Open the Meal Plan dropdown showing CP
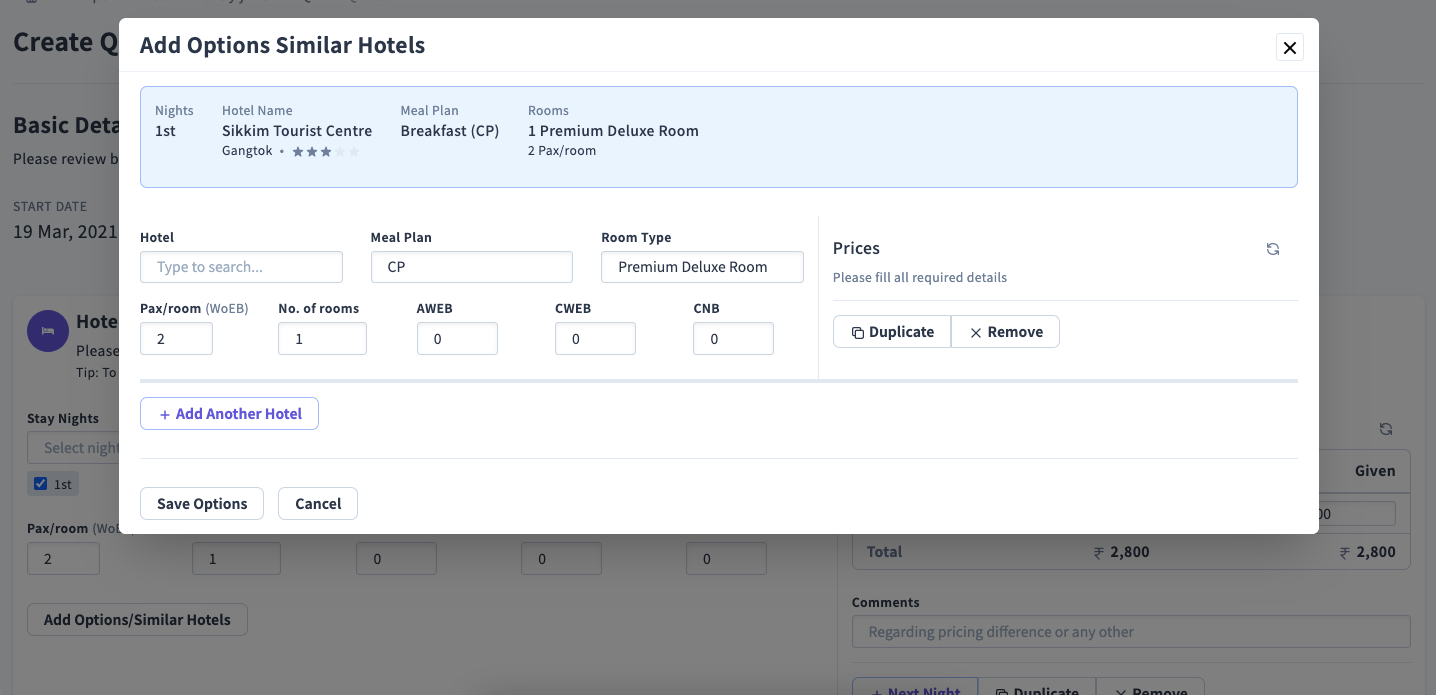 [471, 267]
